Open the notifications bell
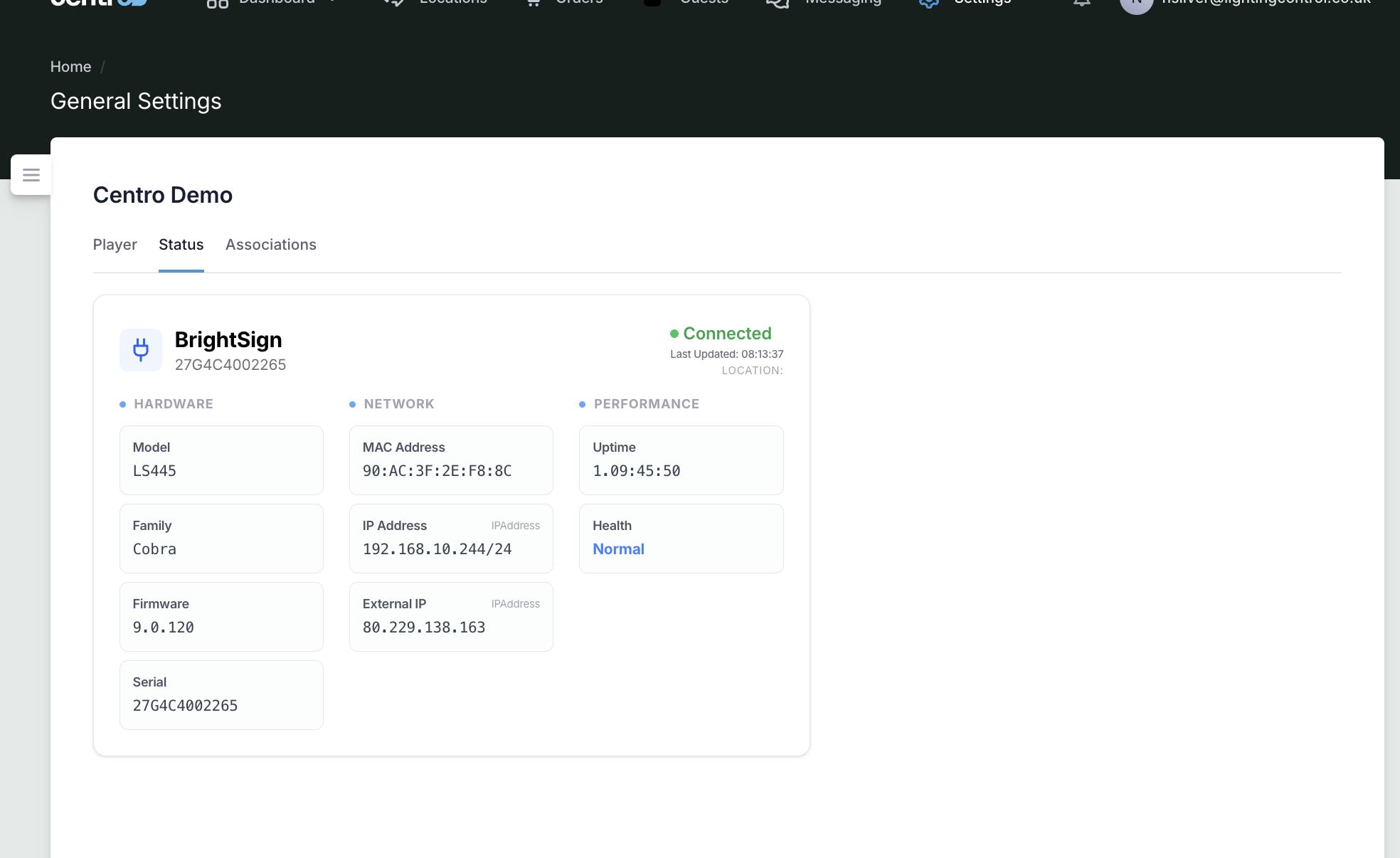This screenshot has height=858, width=1400. [1082, 3]
